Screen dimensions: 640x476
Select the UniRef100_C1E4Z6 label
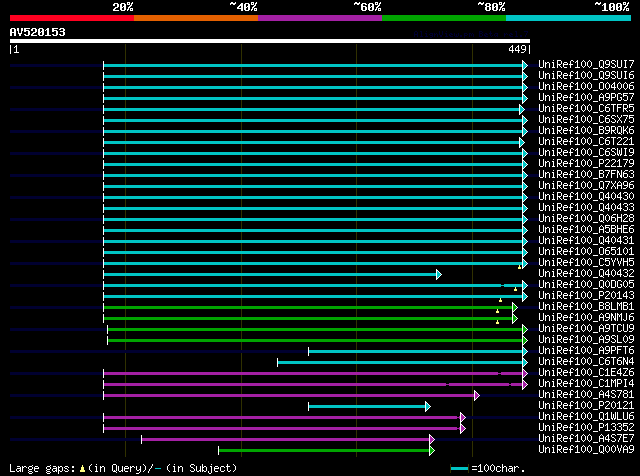pos(586,373)
